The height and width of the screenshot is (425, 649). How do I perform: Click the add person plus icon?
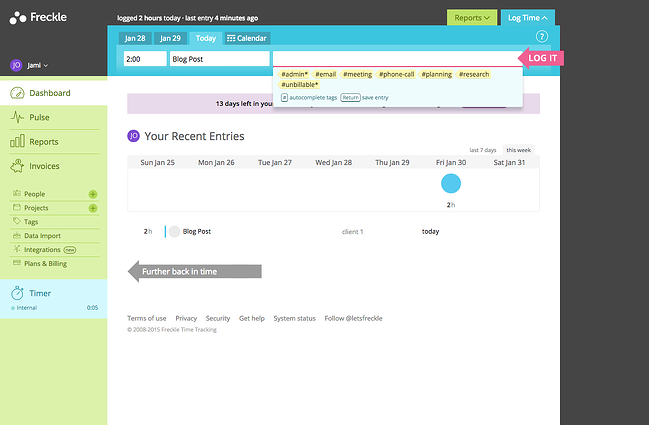[x=93, y=194]
